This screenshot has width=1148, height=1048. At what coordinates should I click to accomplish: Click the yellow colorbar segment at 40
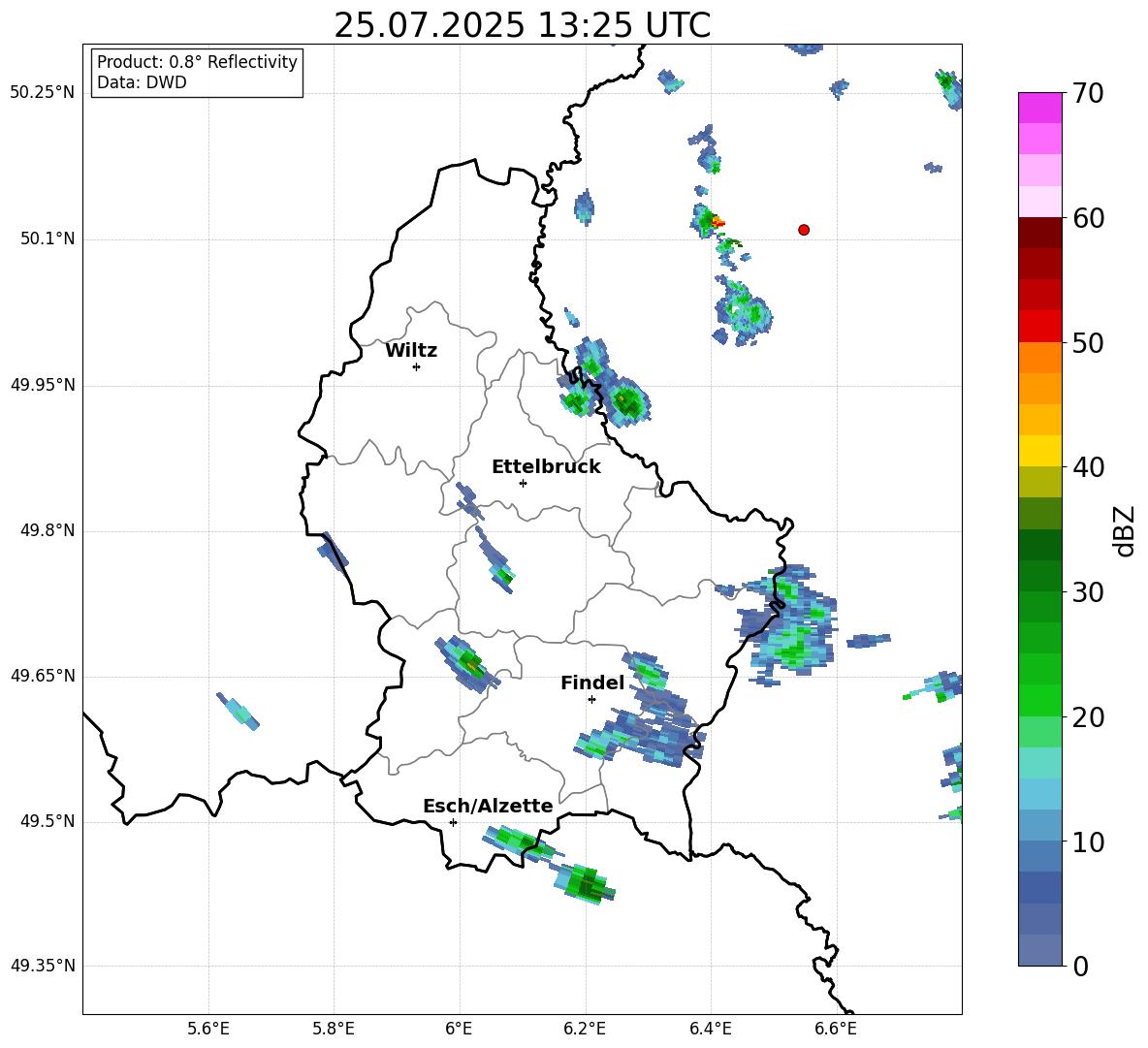tap(1039, 451)
